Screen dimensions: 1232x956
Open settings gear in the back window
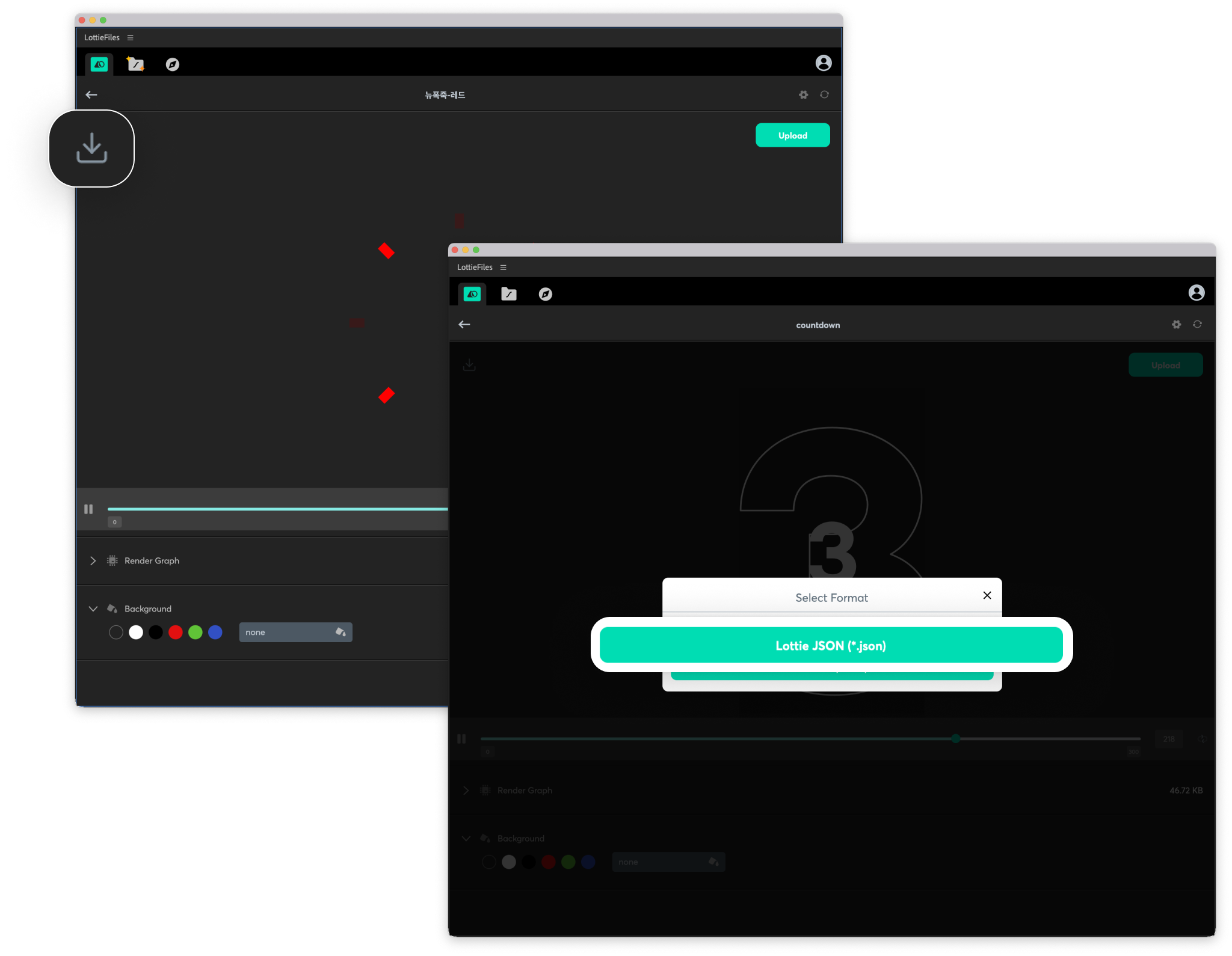pyautogui.click(x=803, y=95)
